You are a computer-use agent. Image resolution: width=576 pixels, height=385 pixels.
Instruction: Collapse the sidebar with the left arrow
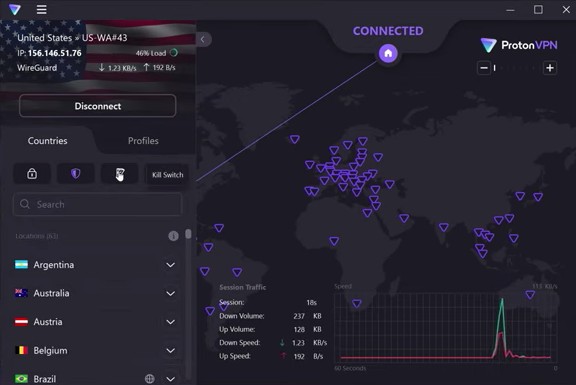202,39
